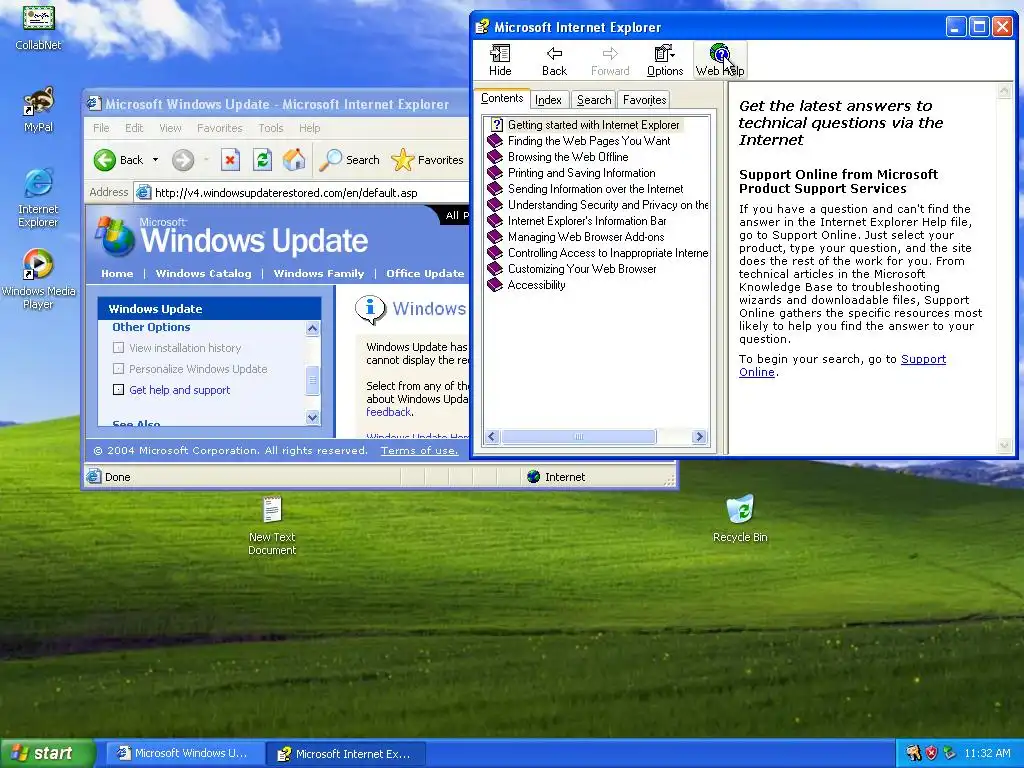Click the Windows Update globe logo
Screen dimensions: 1024x768
(116, 236)
